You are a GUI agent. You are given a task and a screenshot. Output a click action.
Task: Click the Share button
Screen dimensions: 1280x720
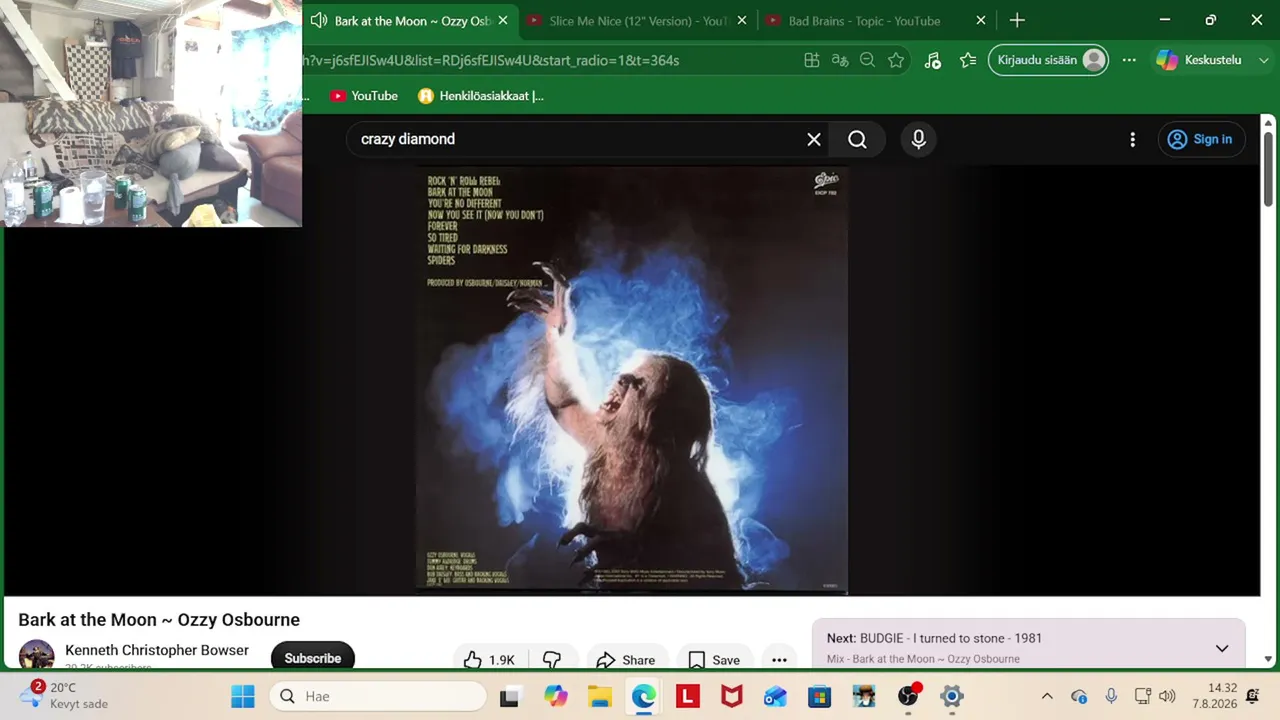pos(625,660)
